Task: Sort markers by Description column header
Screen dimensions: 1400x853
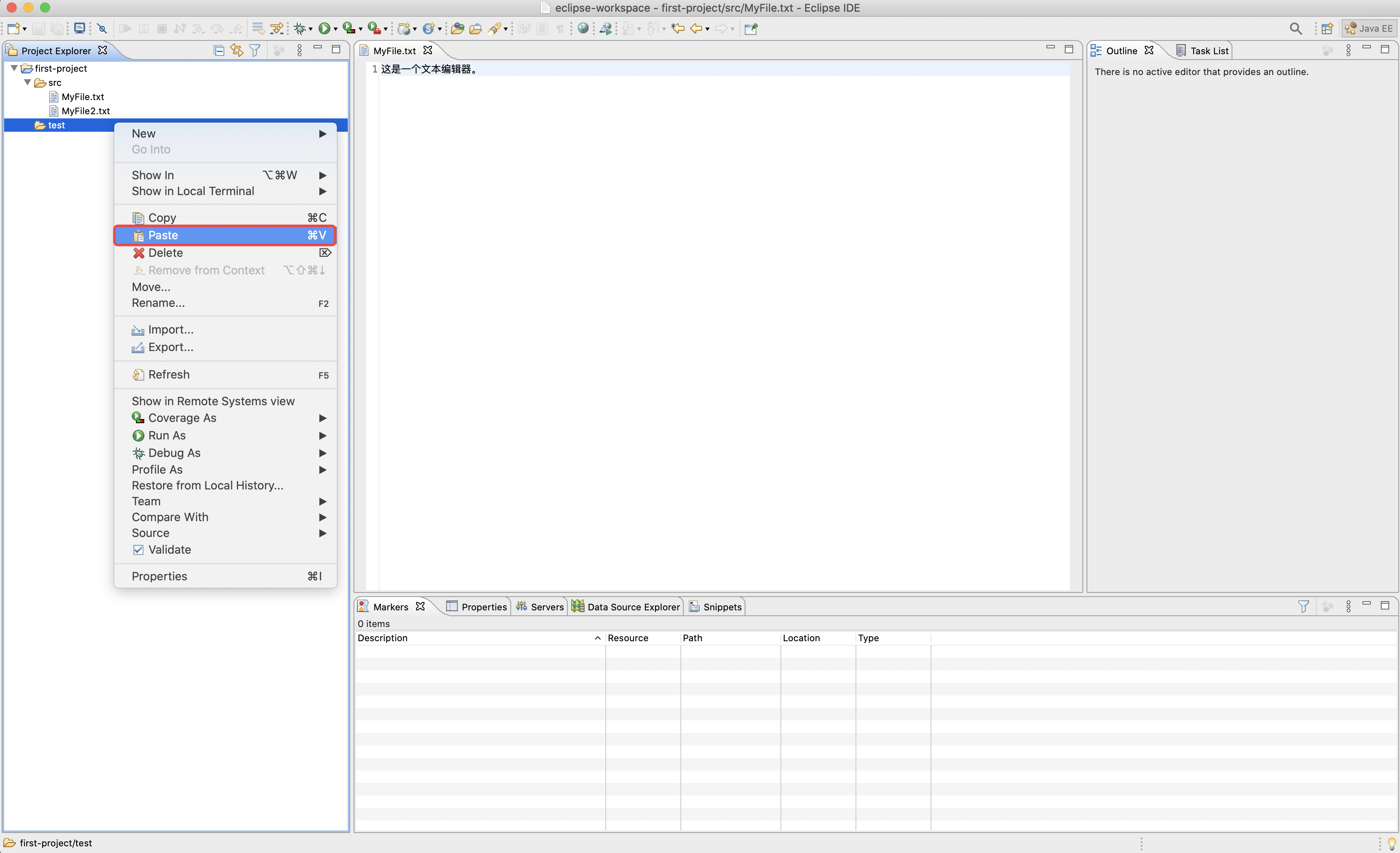Action: [x=479, y=638]
